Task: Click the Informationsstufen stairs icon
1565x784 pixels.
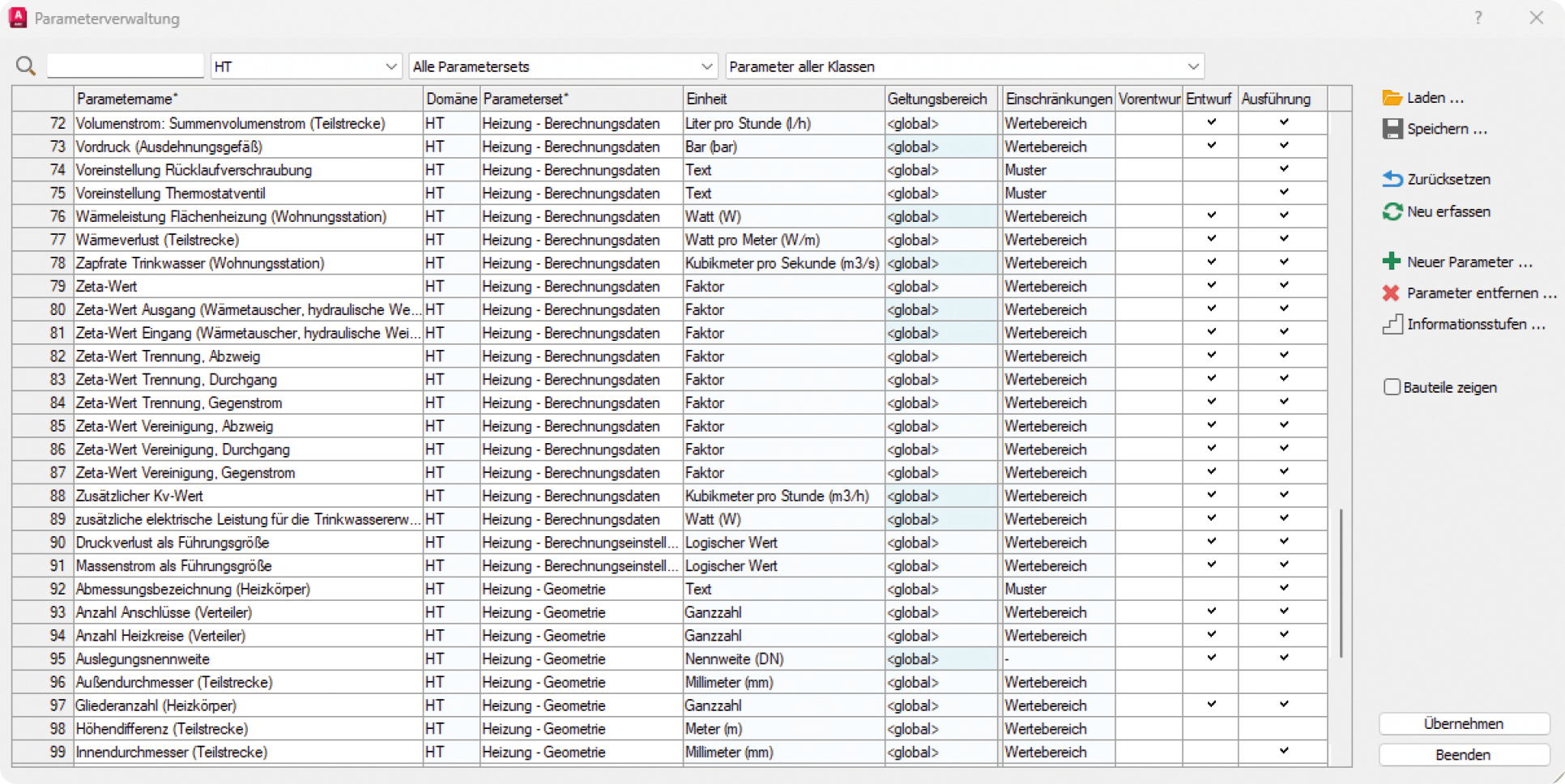Action: [x=1392, y=324]
